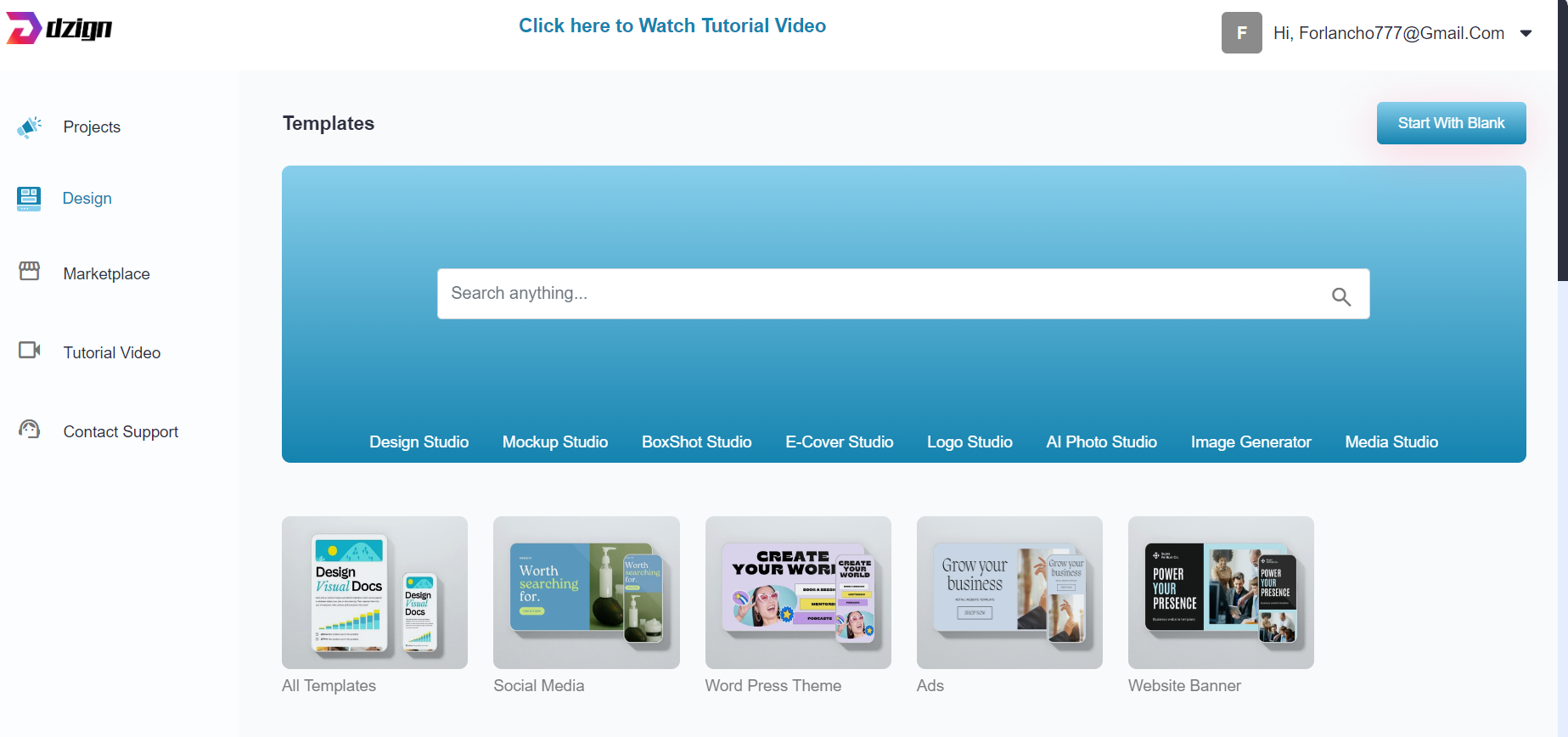Click the Design layout icon

click(29, 199)
